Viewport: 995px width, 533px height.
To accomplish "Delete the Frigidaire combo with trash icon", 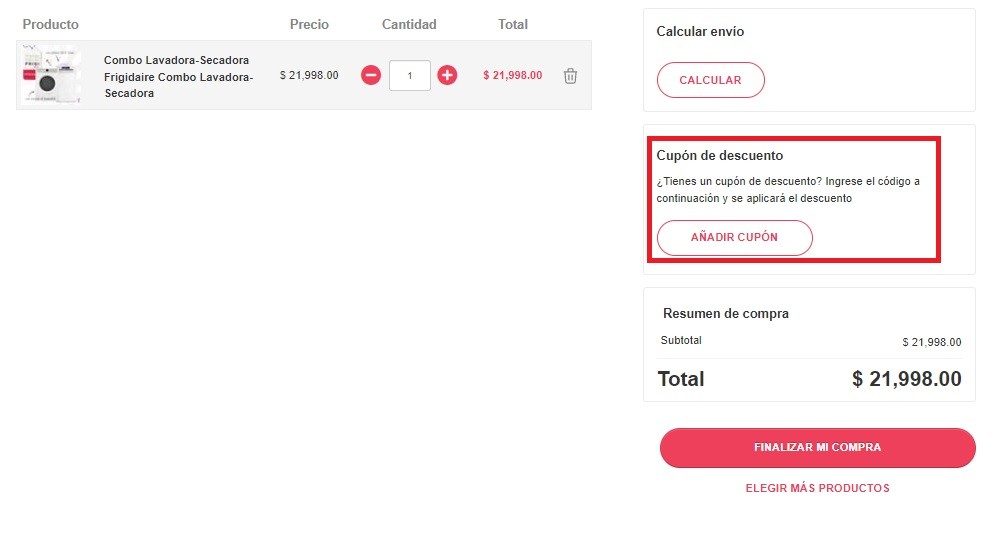I will coord(570,76).
